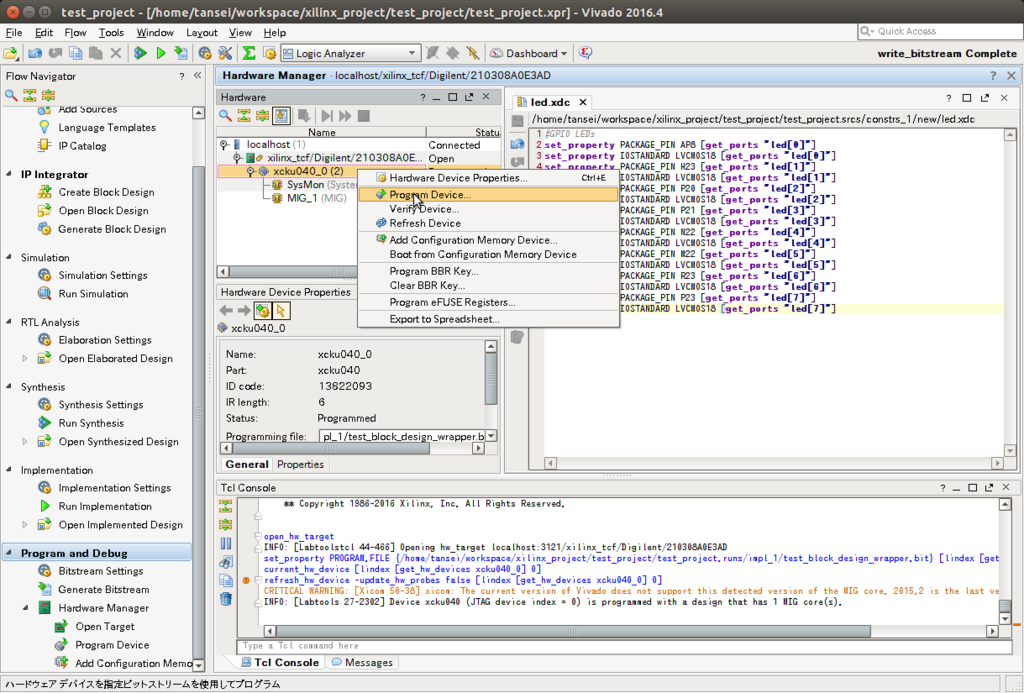The height and width of the screenshot is (693, 1024).
Task: Open the File menu
Action: 14,32
